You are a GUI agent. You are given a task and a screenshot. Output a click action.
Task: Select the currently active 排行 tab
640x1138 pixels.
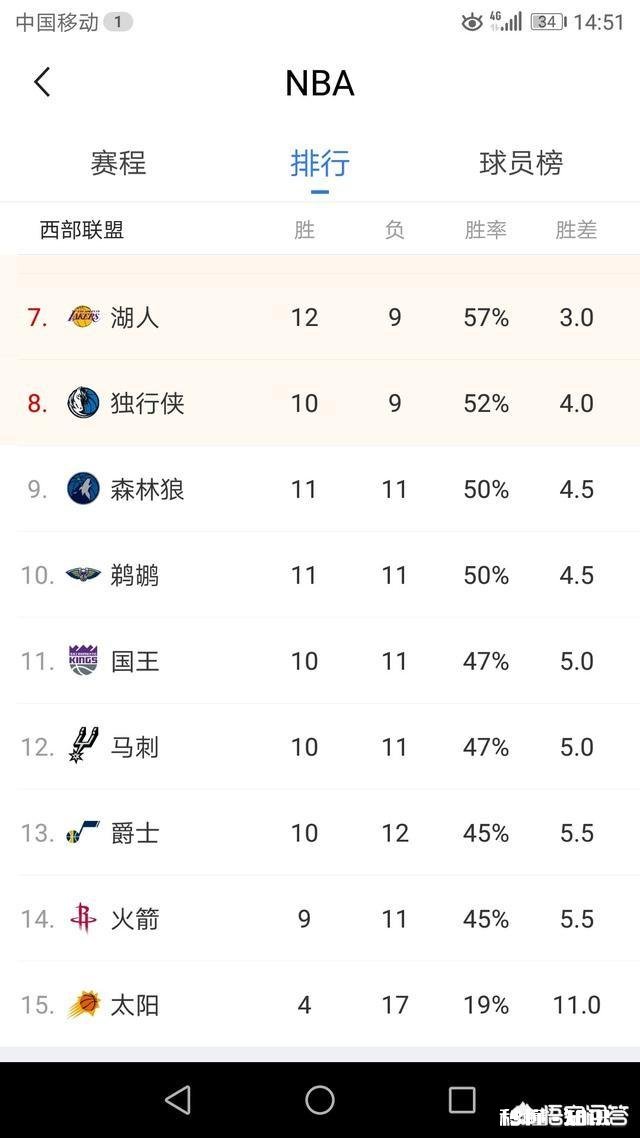tap(320, 164)
